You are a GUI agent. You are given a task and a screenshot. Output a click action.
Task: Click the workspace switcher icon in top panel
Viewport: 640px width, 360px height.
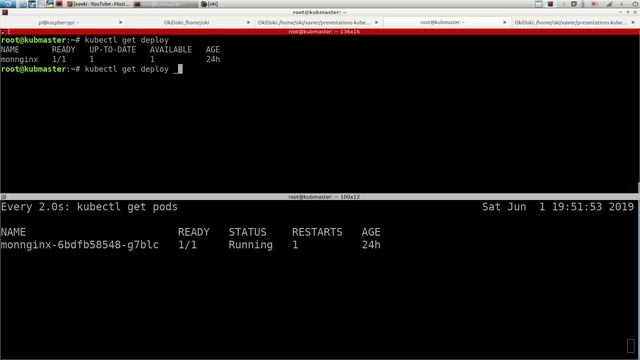(539, 4)
